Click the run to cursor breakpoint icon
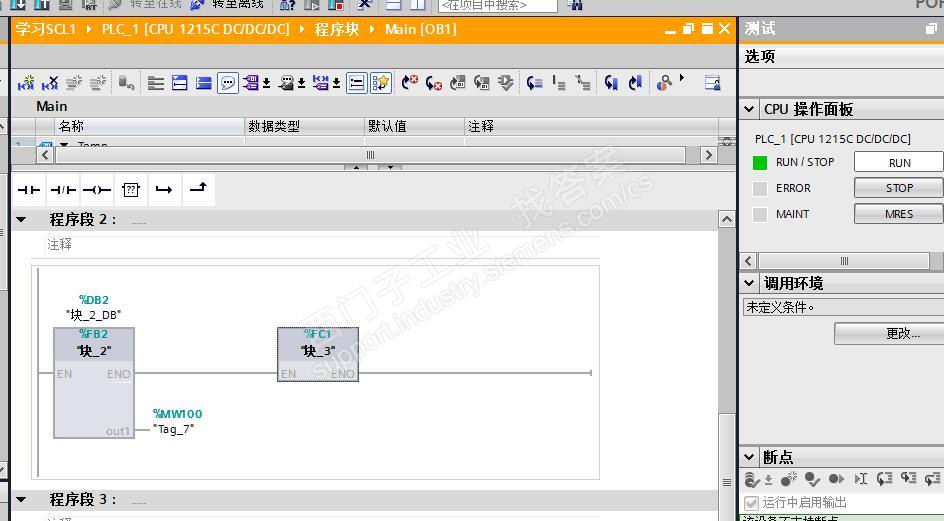944x521 pixels. [860, 479]
